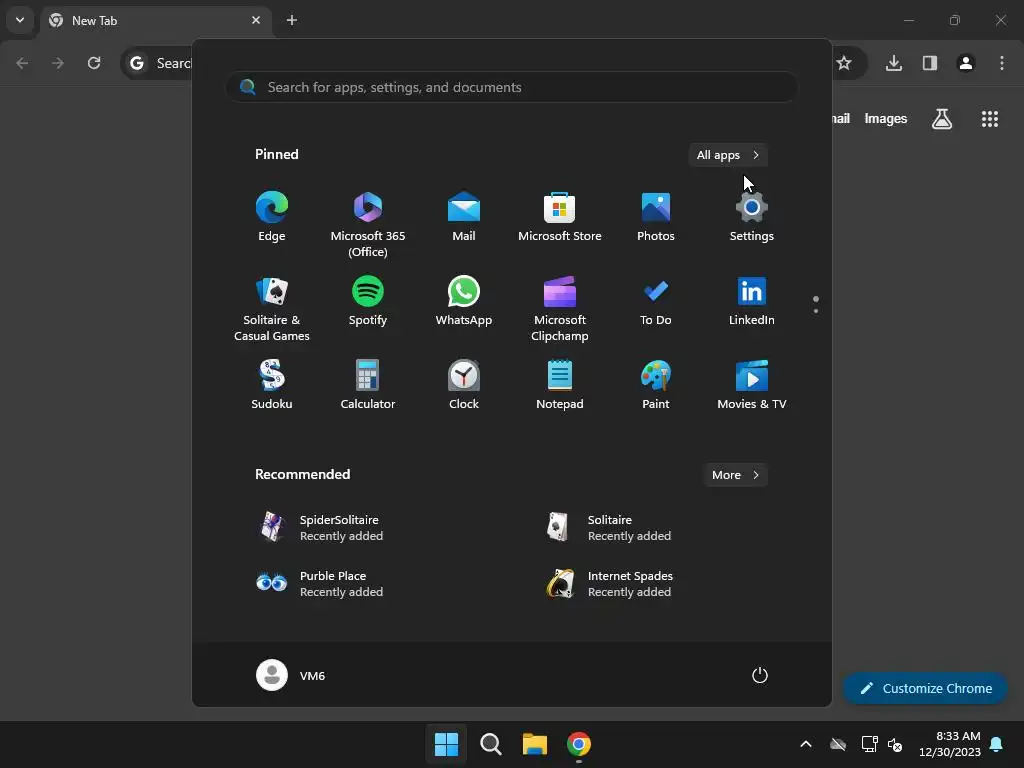Click the Images link in Chrome
1024x768 pixels.
(x=886, y=119)
